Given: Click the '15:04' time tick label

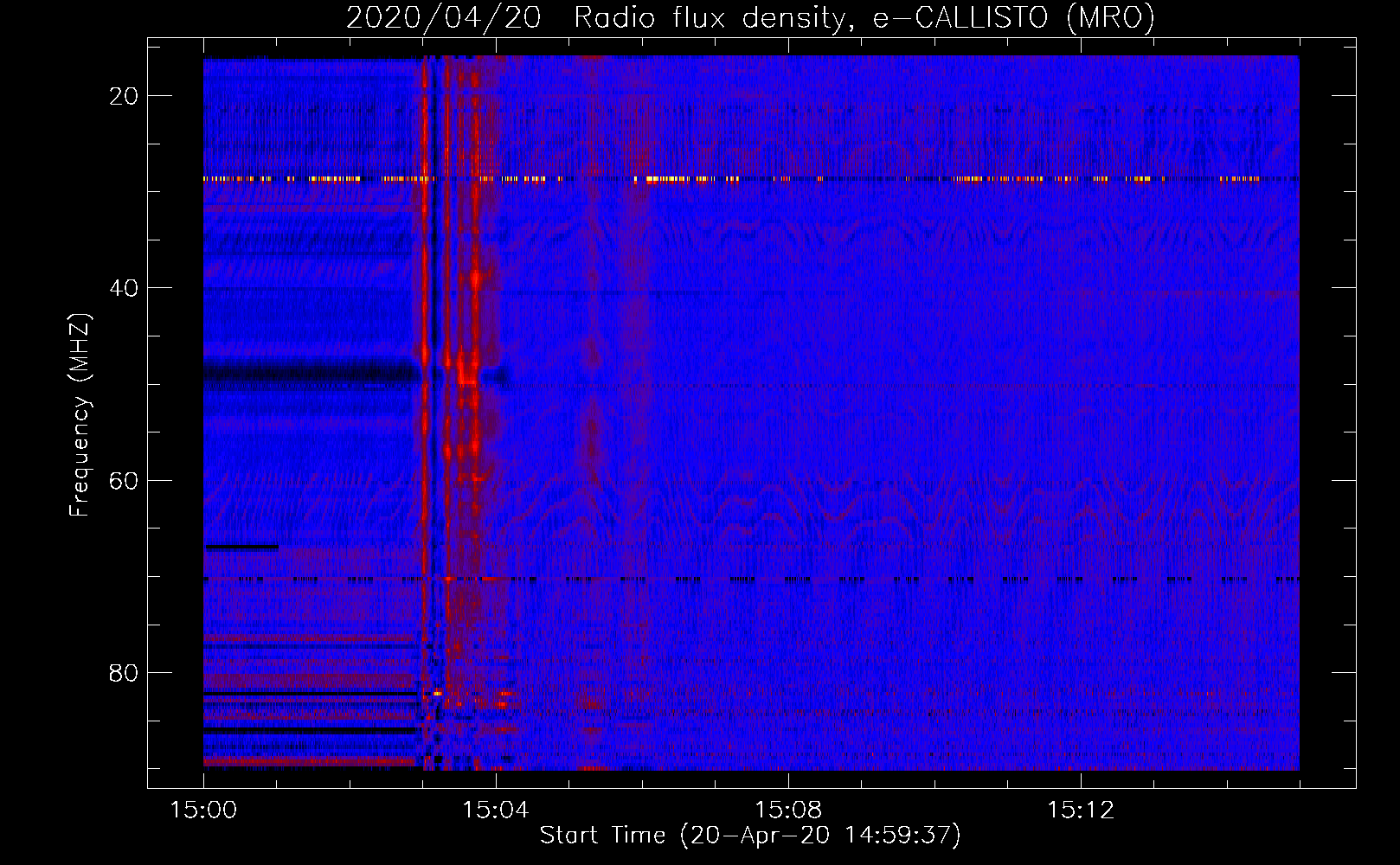Looking at the screenshot, I should [x=495, y=811].
